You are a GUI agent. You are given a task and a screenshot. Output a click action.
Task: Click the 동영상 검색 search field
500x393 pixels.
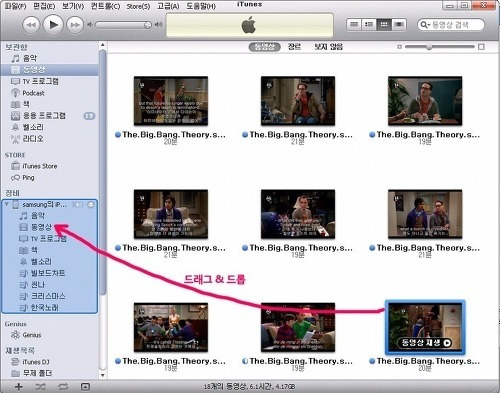(x=451, y=25)
